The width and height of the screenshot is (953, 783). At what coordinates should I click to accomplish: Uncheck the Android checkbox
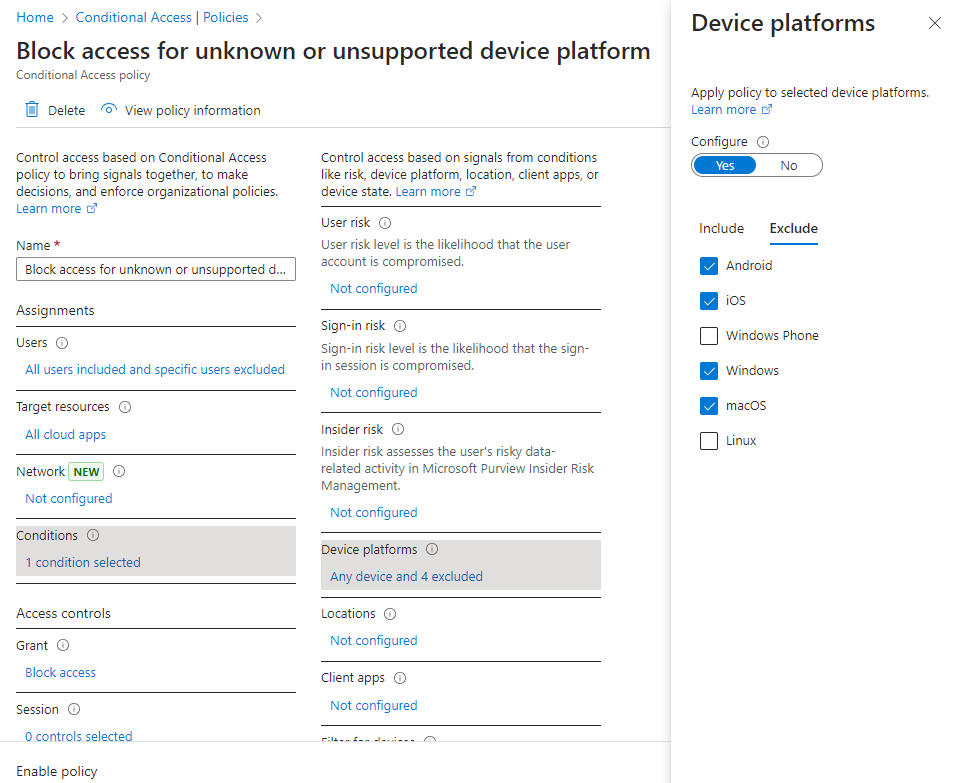pos(709,266)
